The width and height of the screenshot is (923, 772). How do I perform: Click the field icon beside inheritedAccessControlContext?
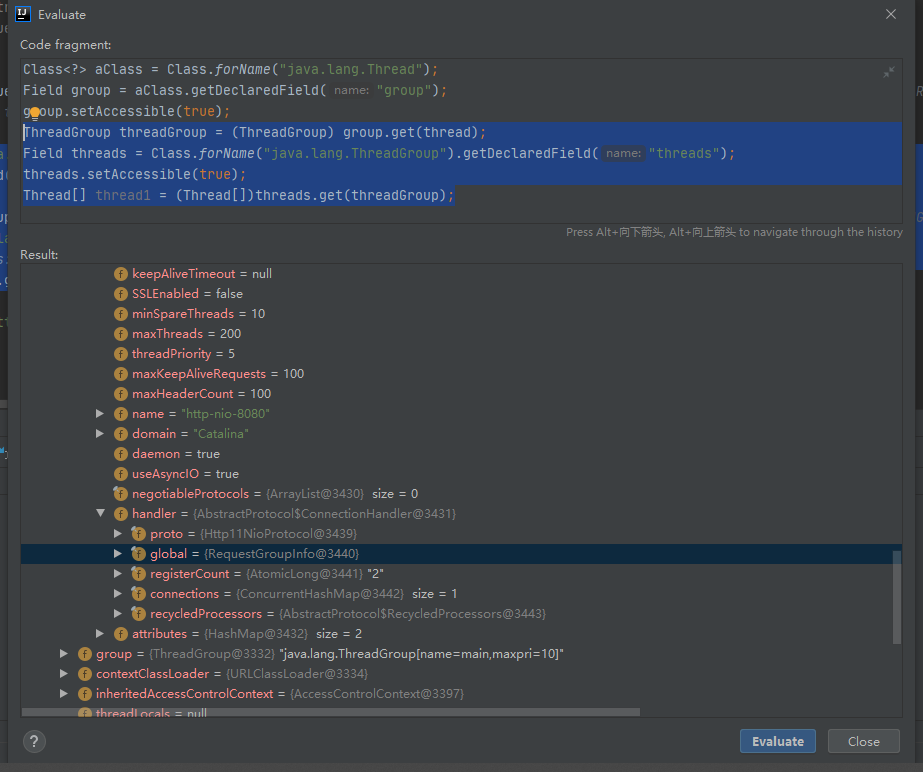85,694
